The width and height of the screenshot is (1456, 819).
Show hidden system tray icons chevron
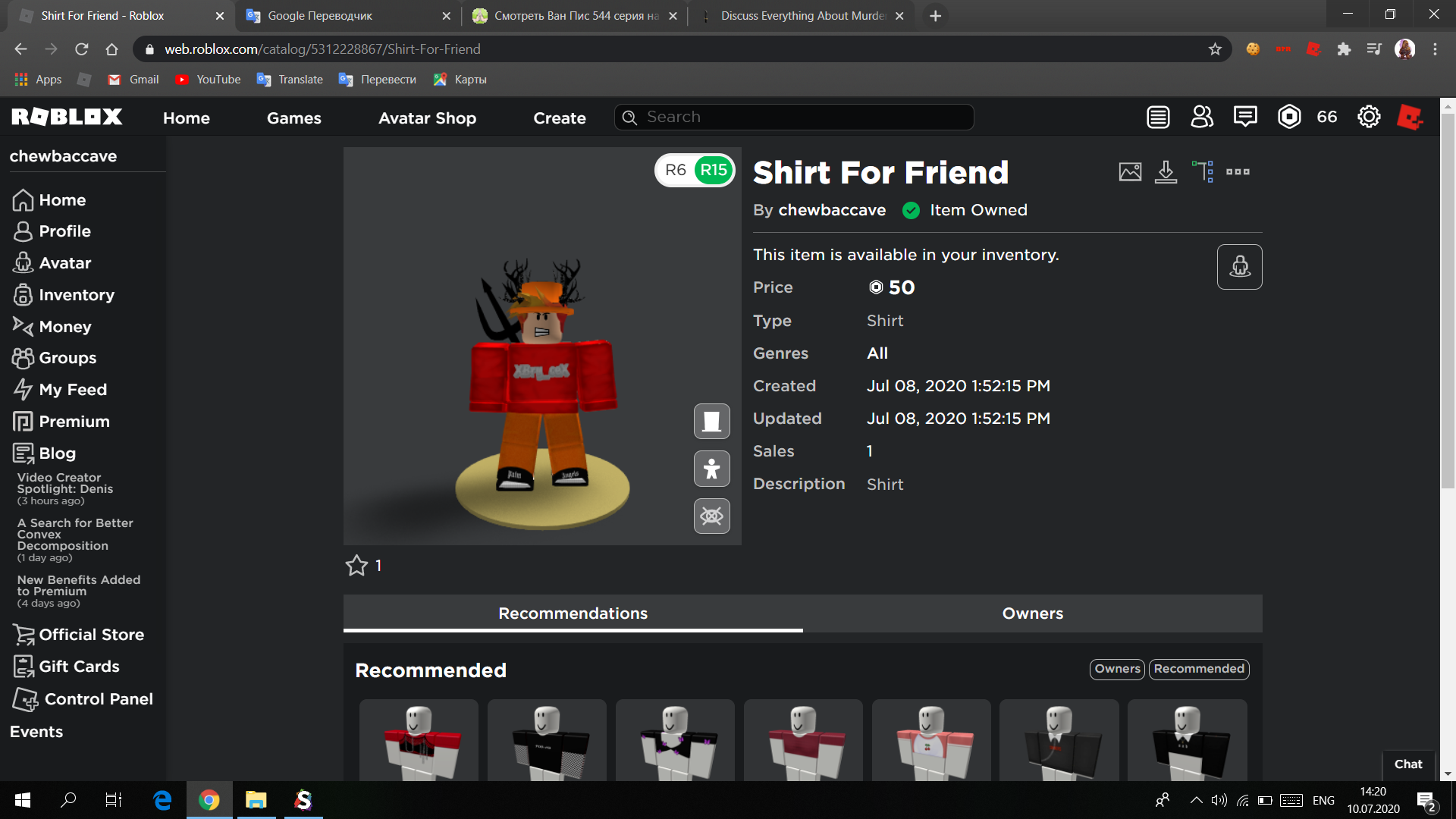1196,800
